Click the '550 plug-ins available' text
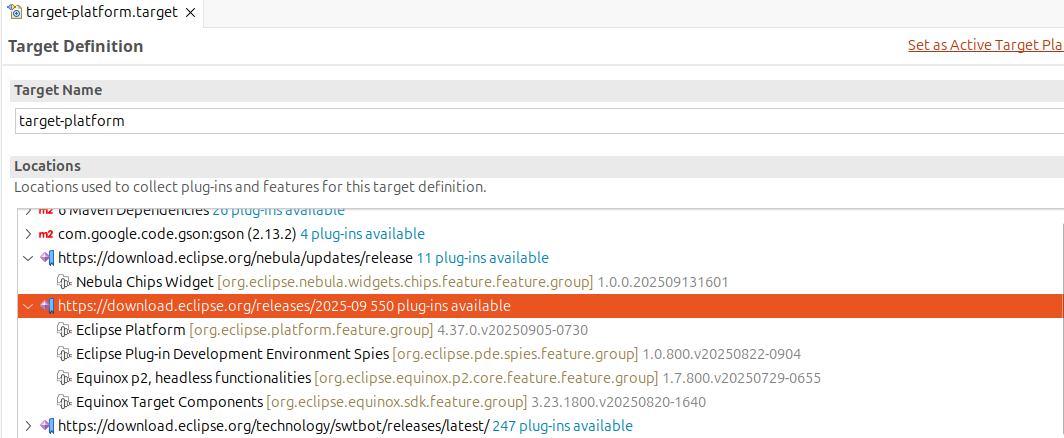This screenshot has height=438, width=1064. coord(441,306)
